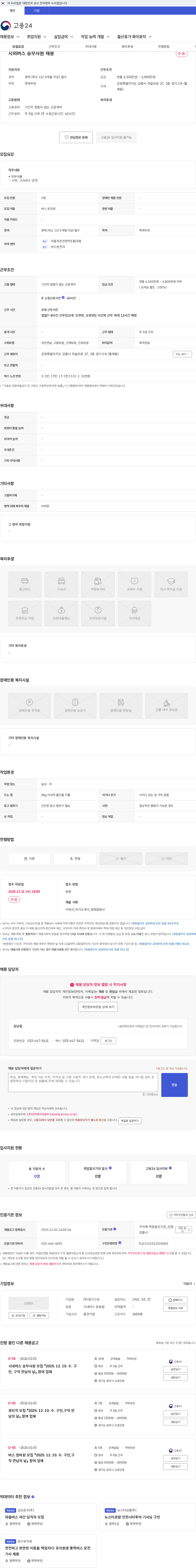
Task: Open 버스 정비원 모집 job listing
Action: click(41, 1458)
